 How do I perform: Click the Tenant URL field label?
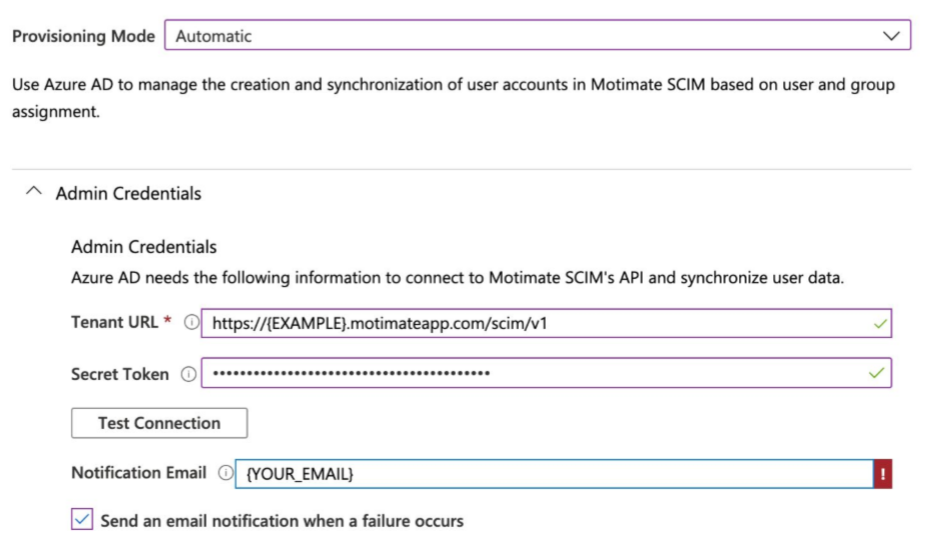(114, 323)
